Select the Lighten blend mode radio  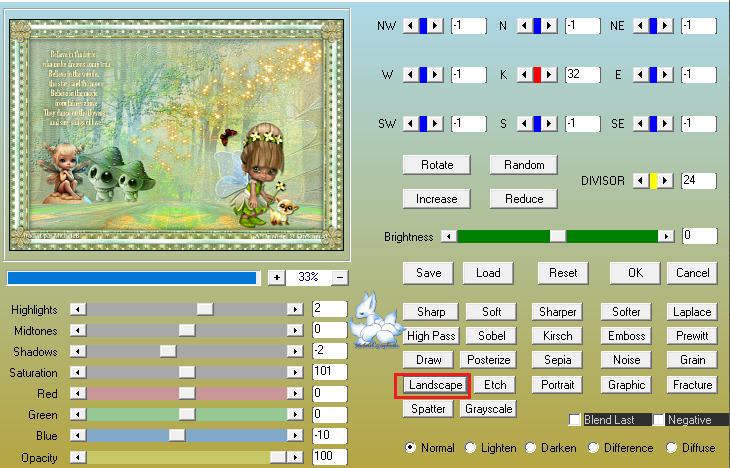470,448
